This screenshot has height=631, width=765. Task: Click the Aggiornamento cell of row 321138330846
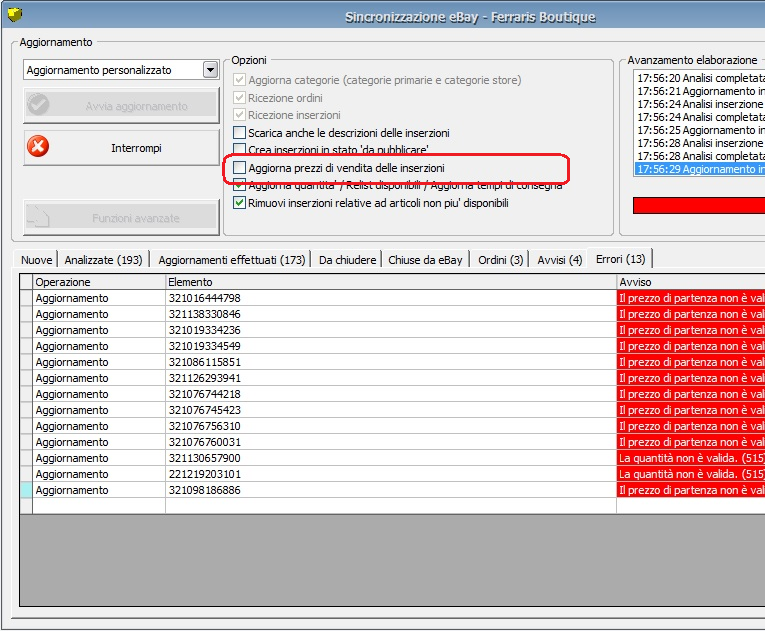point(99,314)
